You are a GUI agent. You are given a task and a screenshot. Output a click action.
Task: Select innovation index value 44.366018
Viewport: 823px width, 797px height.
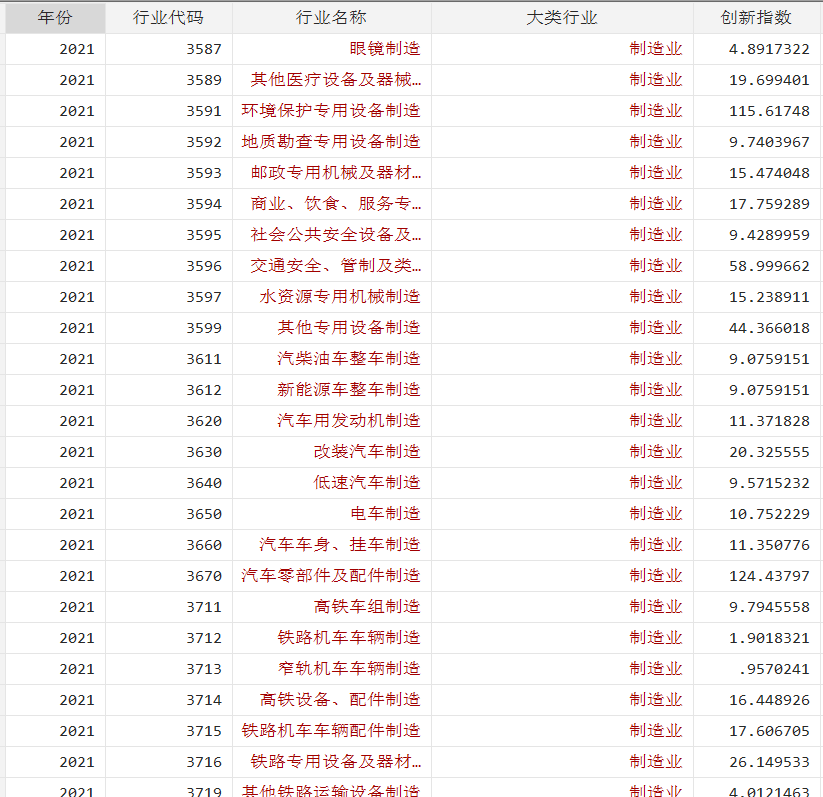(x=756, y=328)
